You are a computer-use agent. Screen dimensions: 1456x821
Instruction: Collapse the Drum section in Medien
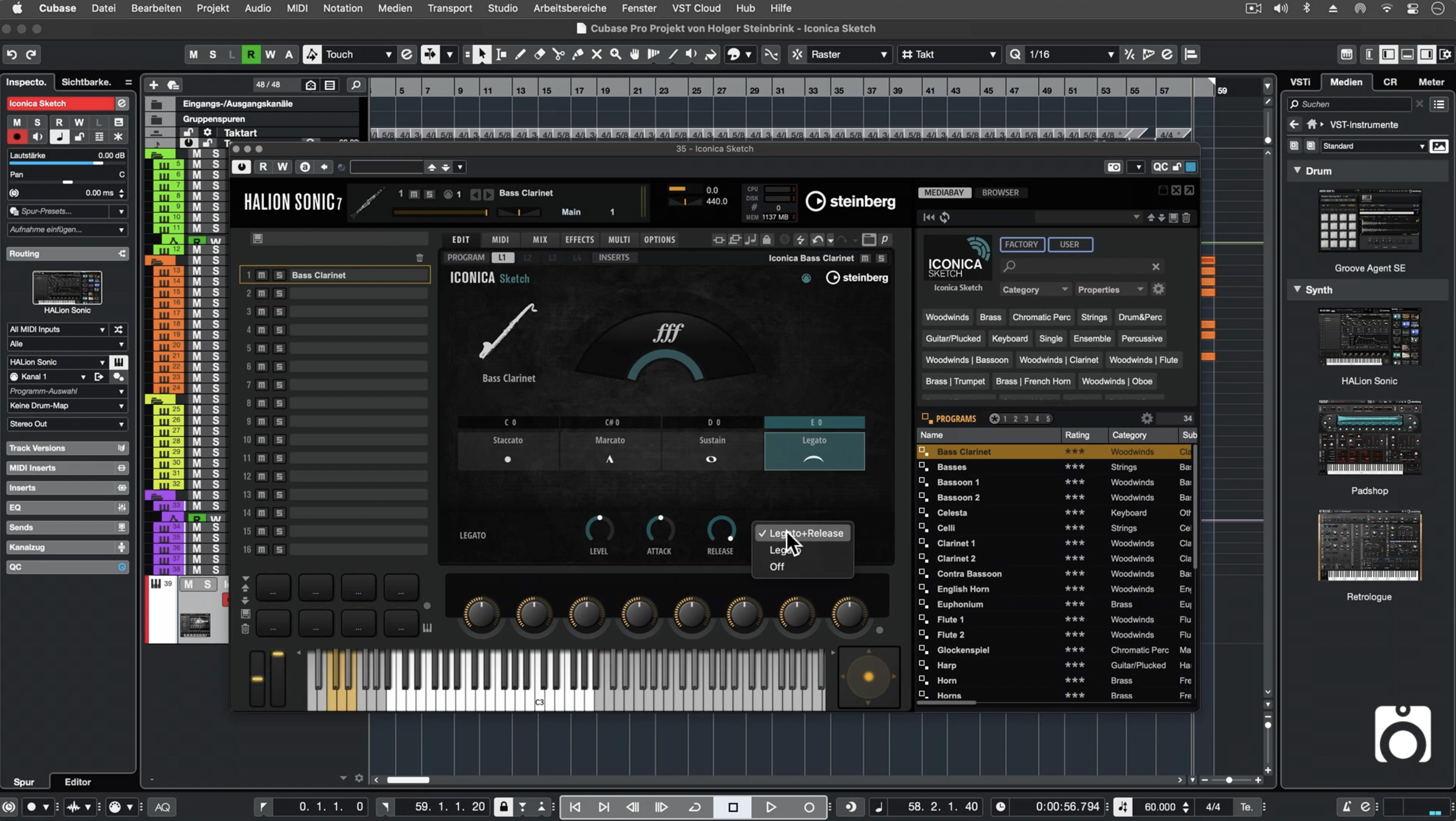(x=1297, y=171)
